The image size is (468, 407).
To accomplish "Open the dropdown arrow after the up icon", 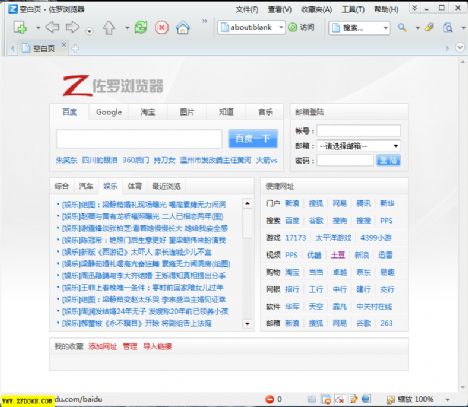I will [127, 28].
